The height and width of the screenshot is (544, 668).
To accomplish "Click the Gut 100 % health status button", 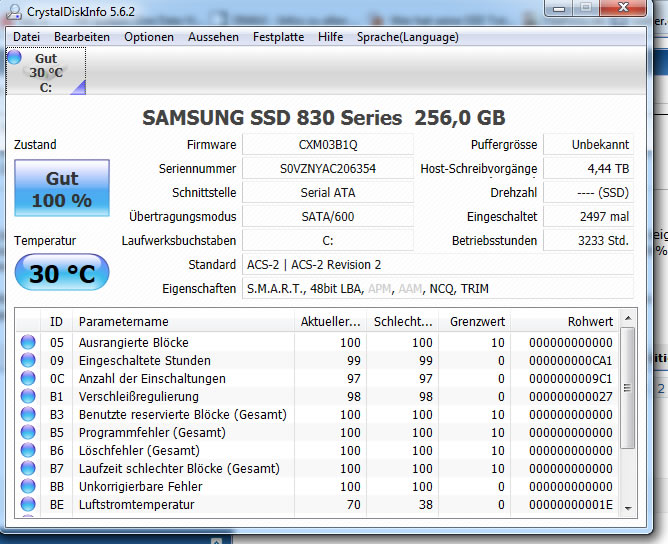I will coord(62,188).
